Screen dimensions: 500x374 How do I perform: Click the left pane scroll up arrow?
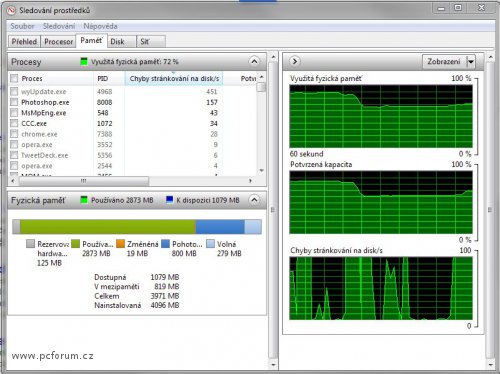coord(273,57)
